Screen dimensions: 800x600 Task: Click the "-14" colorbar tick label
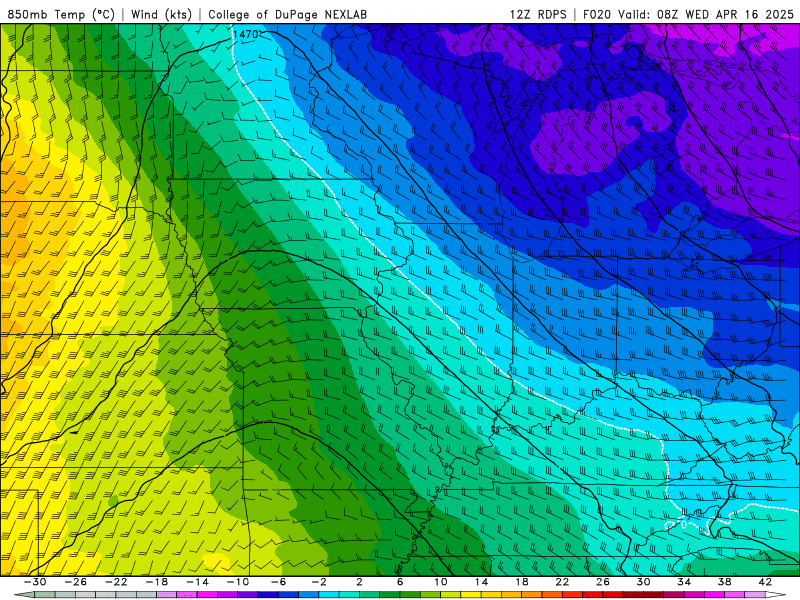point(197,582)
